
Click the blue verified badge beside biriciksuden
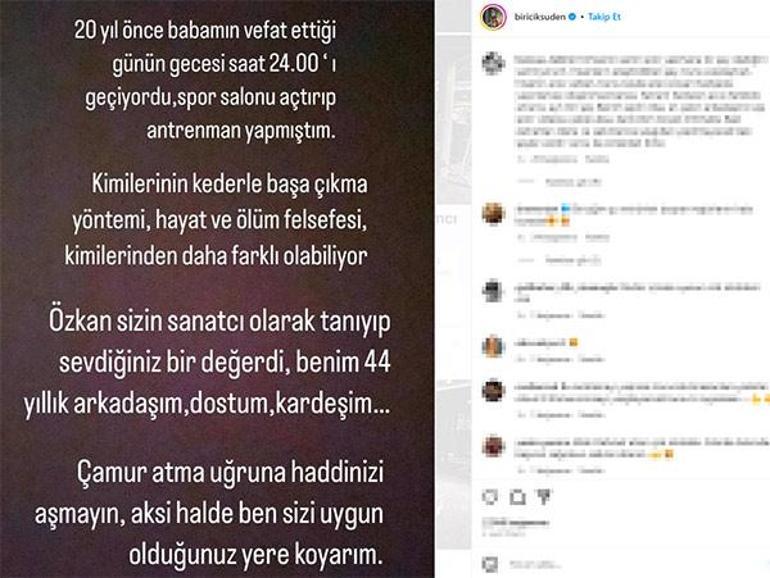[572, 17]
